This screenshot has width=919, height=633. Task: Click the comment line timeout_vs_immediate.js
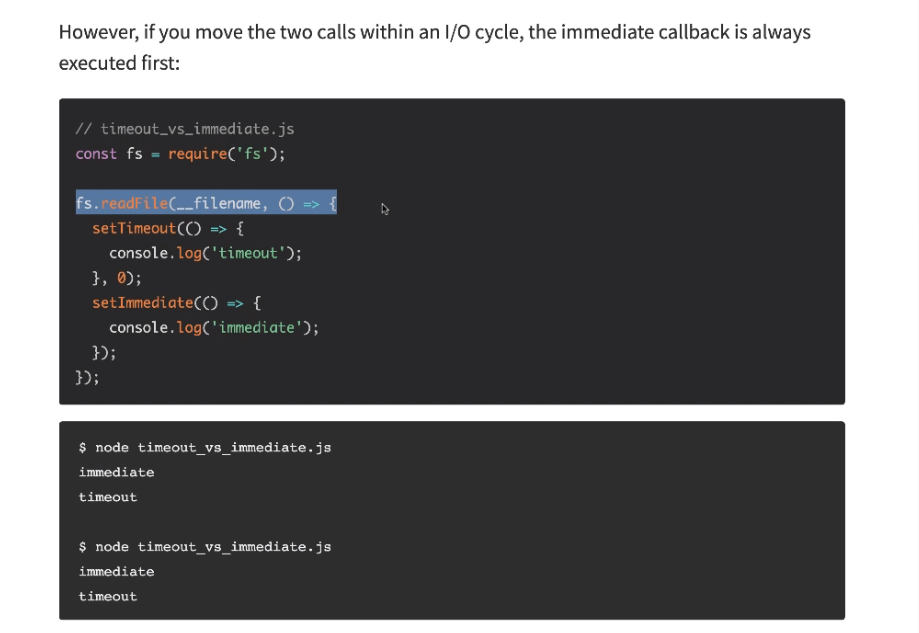[185, 128]
